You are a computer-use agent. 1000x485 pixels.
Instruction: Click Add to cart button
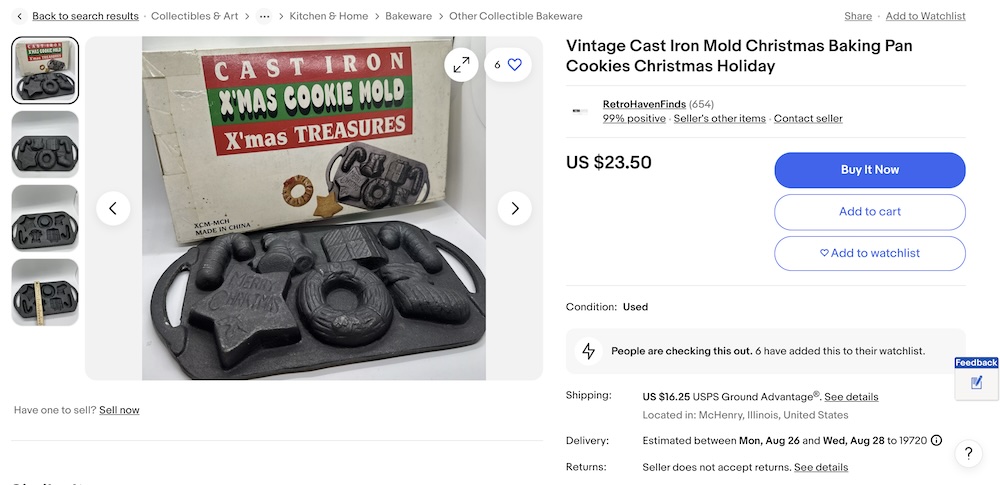pyautogui.click(x=869, y=211)
